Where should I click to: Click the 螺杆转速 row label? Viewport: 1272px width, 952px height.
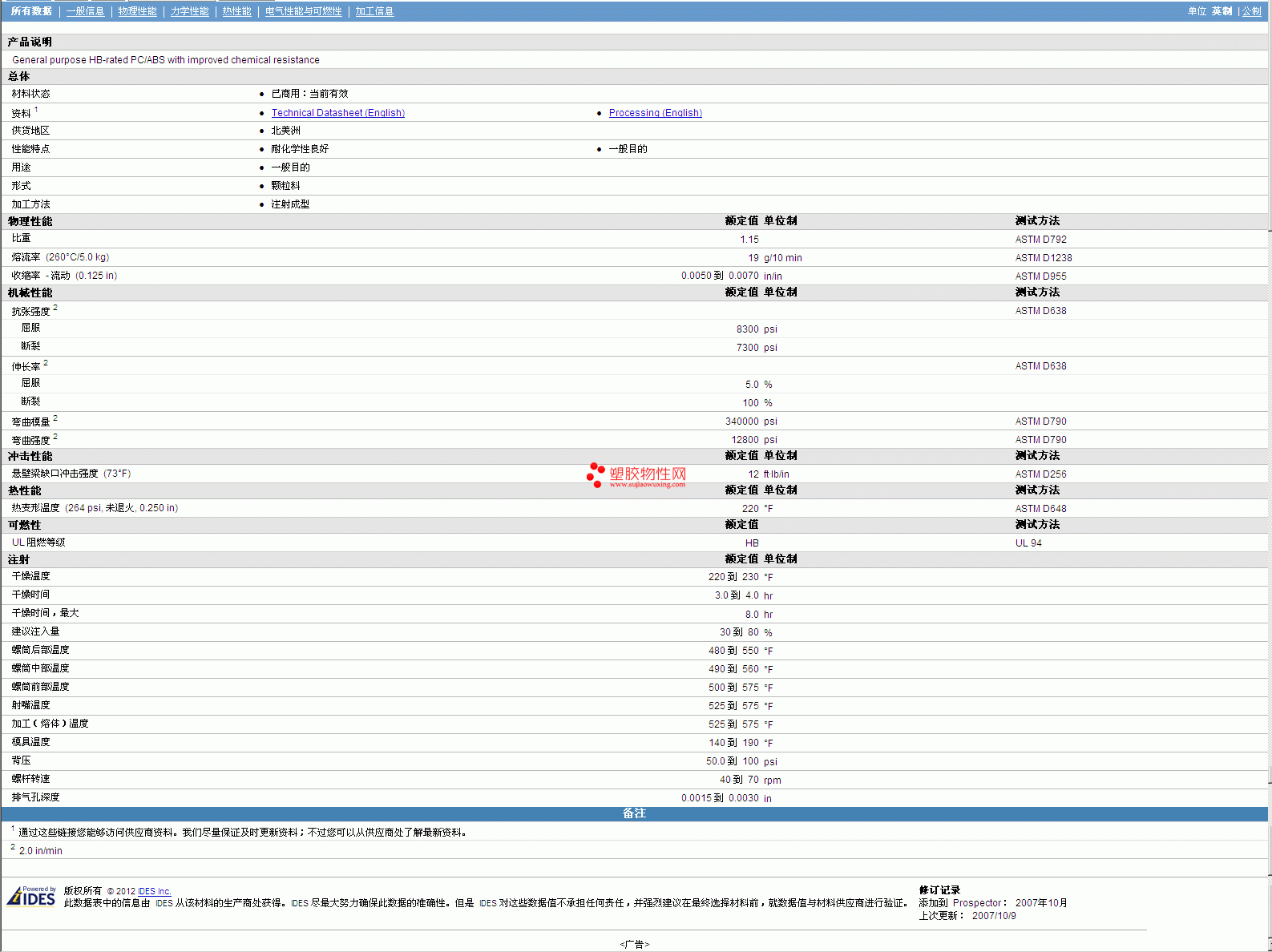click(x=30, y=779)
